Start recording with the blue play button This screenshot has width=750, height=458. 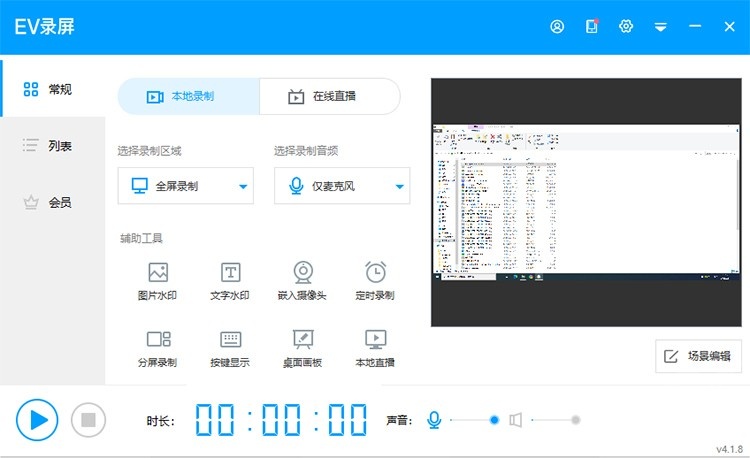37,420
